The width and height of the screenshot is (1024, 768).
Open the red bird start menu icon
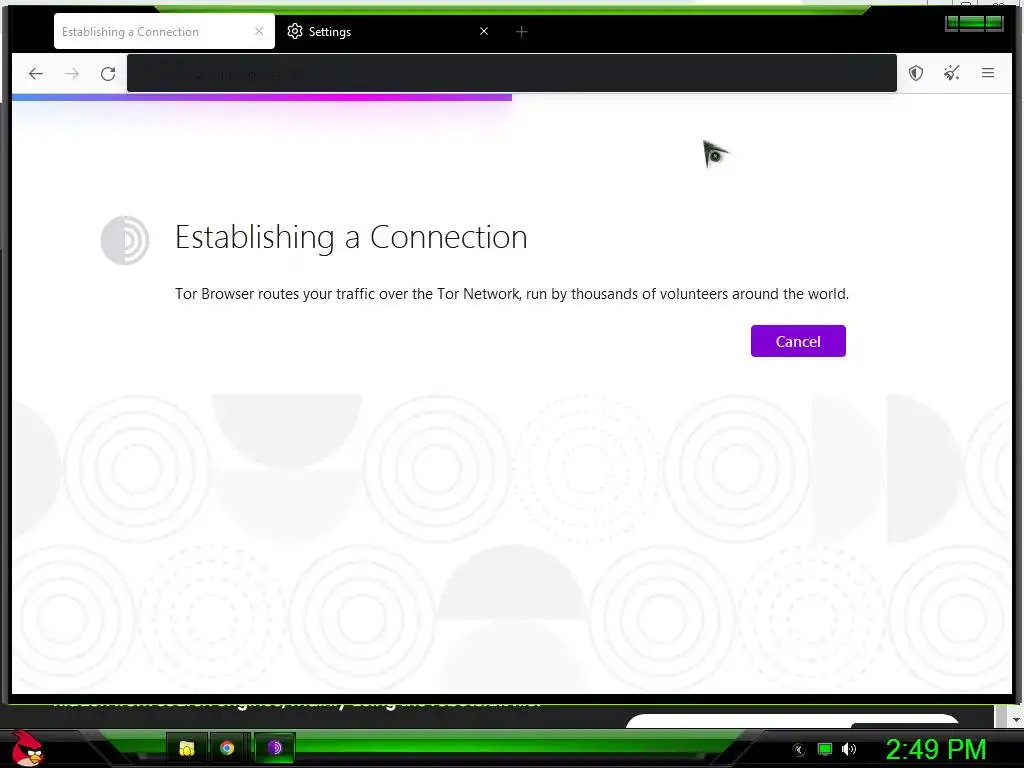(27, 748)
